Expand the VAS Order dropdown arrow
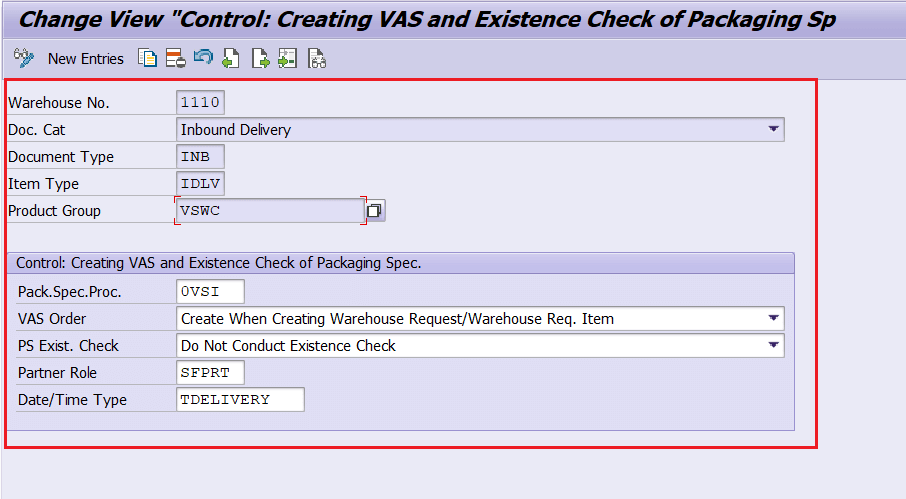This screenshot has width=906, height=499. tap(773, 318)
